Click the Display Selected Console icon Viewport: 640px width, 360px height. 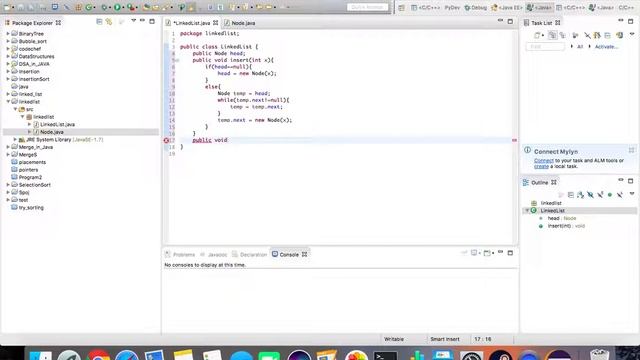point(474,253)
